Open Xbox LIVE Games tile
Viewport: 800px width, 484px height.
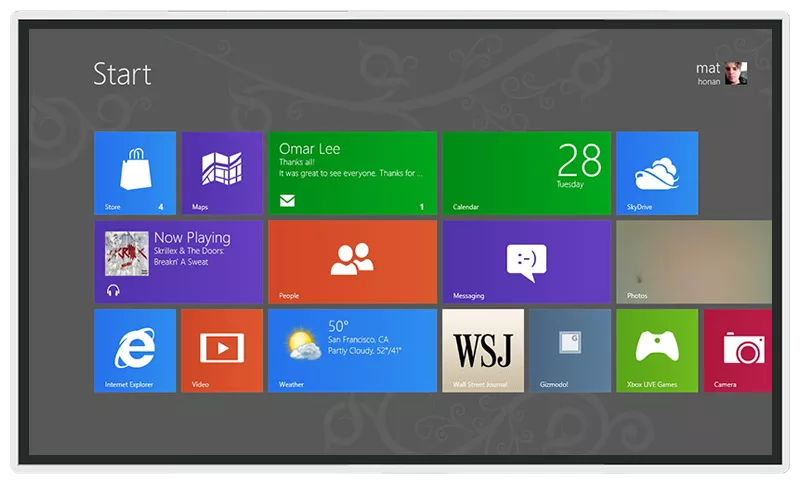coord(656,350)
